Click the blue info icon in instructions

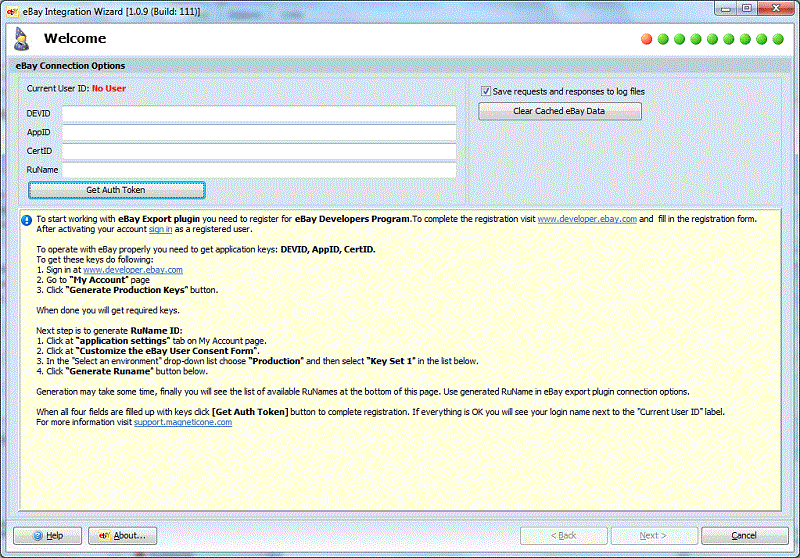point(27,220)
